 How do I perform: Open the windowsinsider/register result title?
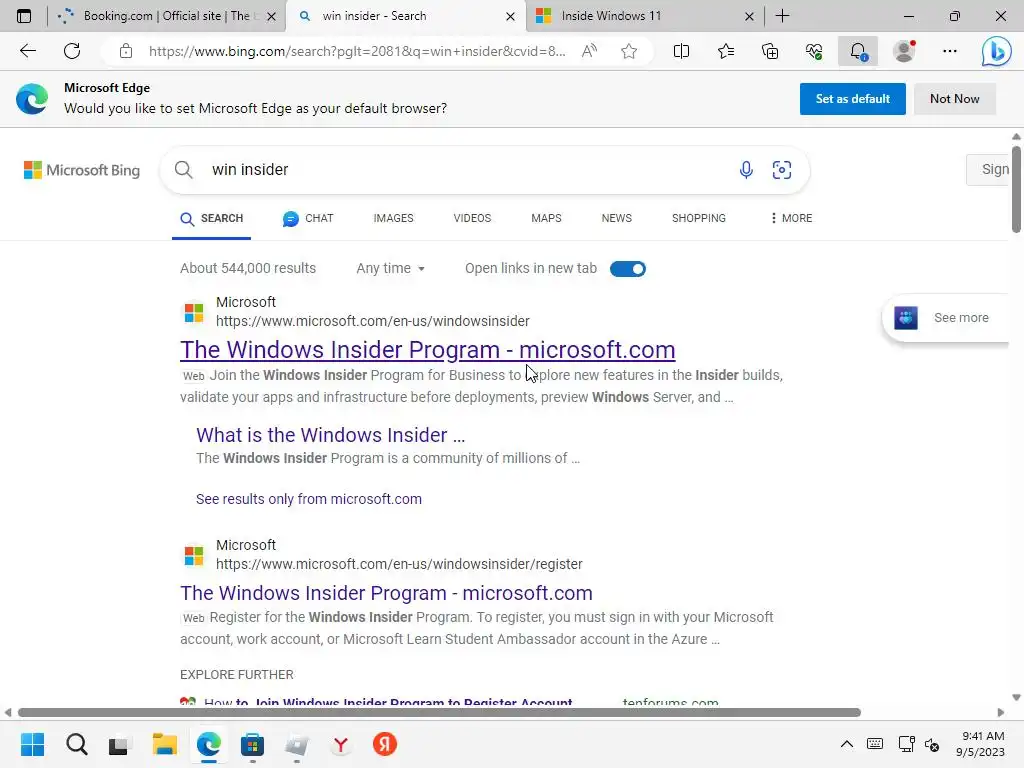pos(386,593)
